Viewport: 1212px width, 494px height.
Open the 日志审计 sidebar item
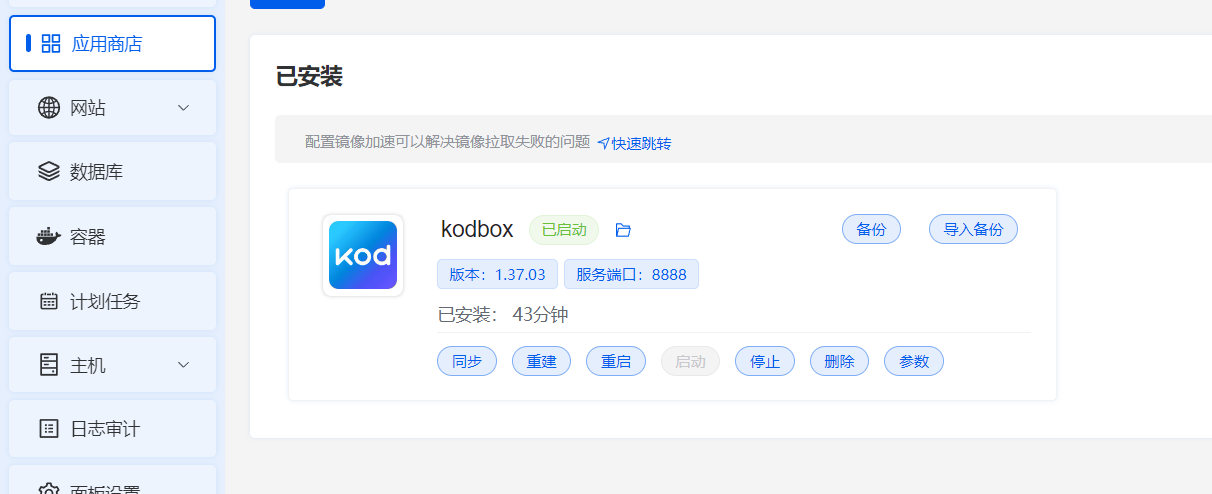tap(112, 429)
